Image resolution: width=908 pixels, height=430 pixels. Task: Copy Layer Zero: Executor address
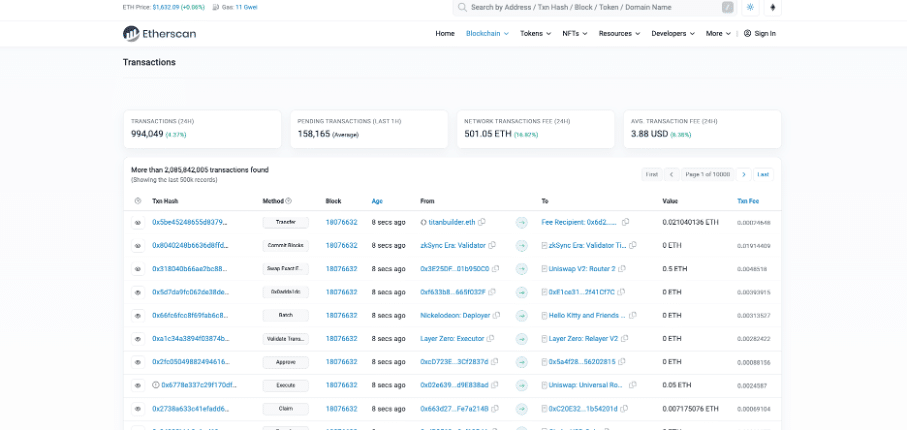490,339
